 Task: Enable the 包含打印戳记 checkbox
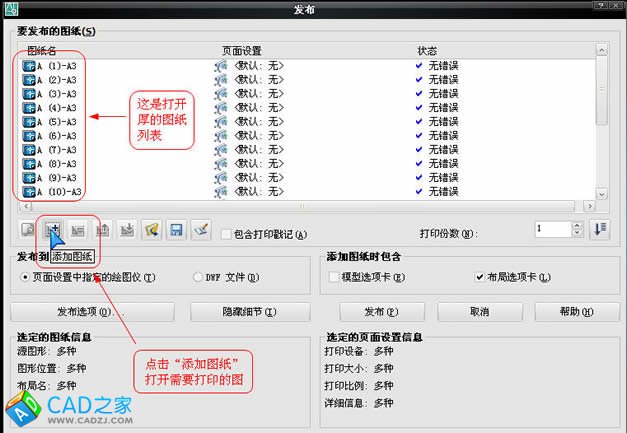[226, 233]
